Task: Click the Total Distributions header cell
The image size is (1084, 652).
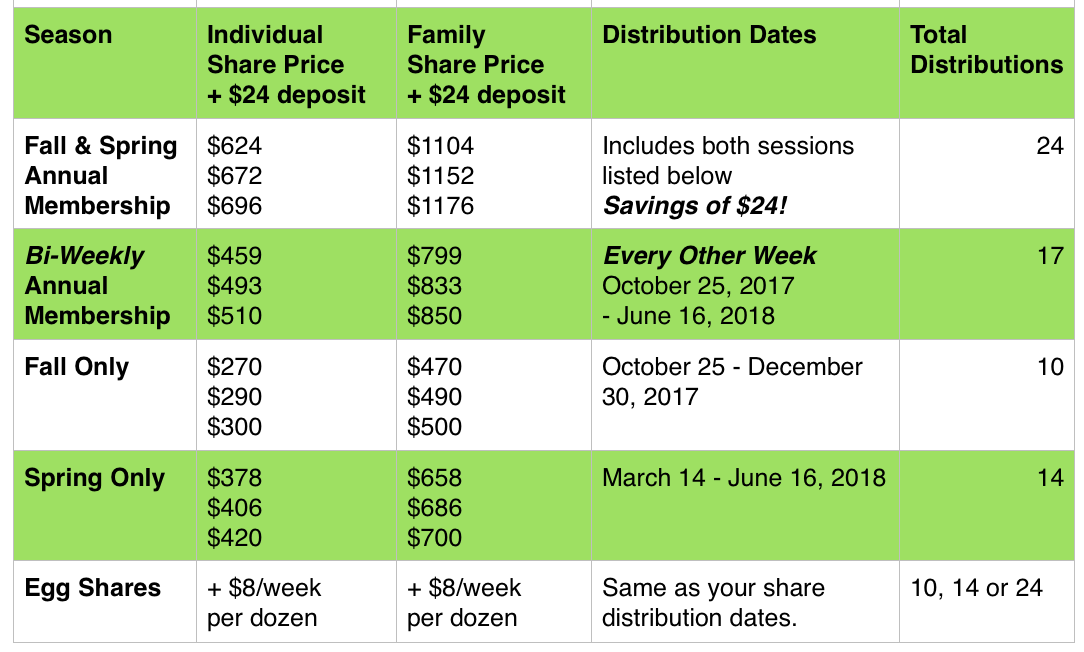Action: tap(987, 63)
